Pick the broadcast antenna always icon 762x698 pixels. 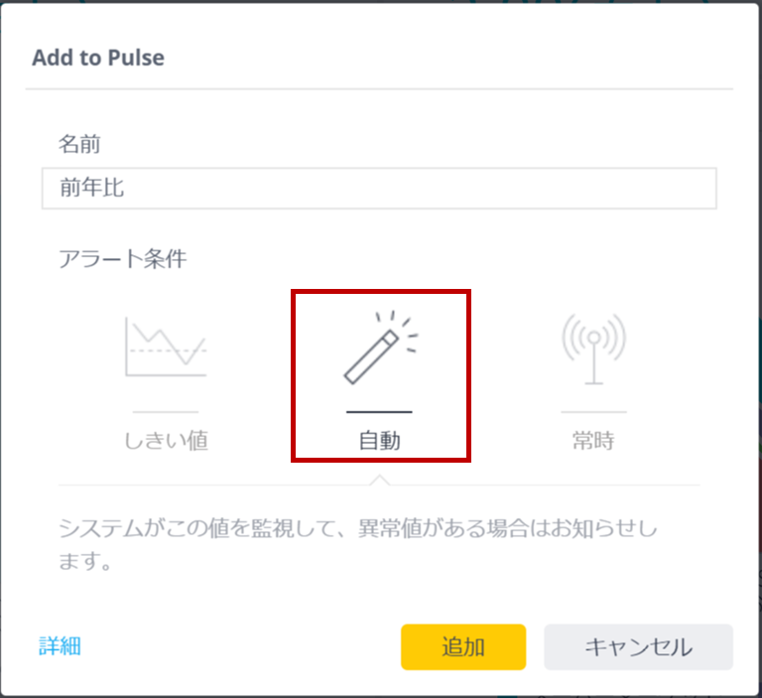point(594,349)
